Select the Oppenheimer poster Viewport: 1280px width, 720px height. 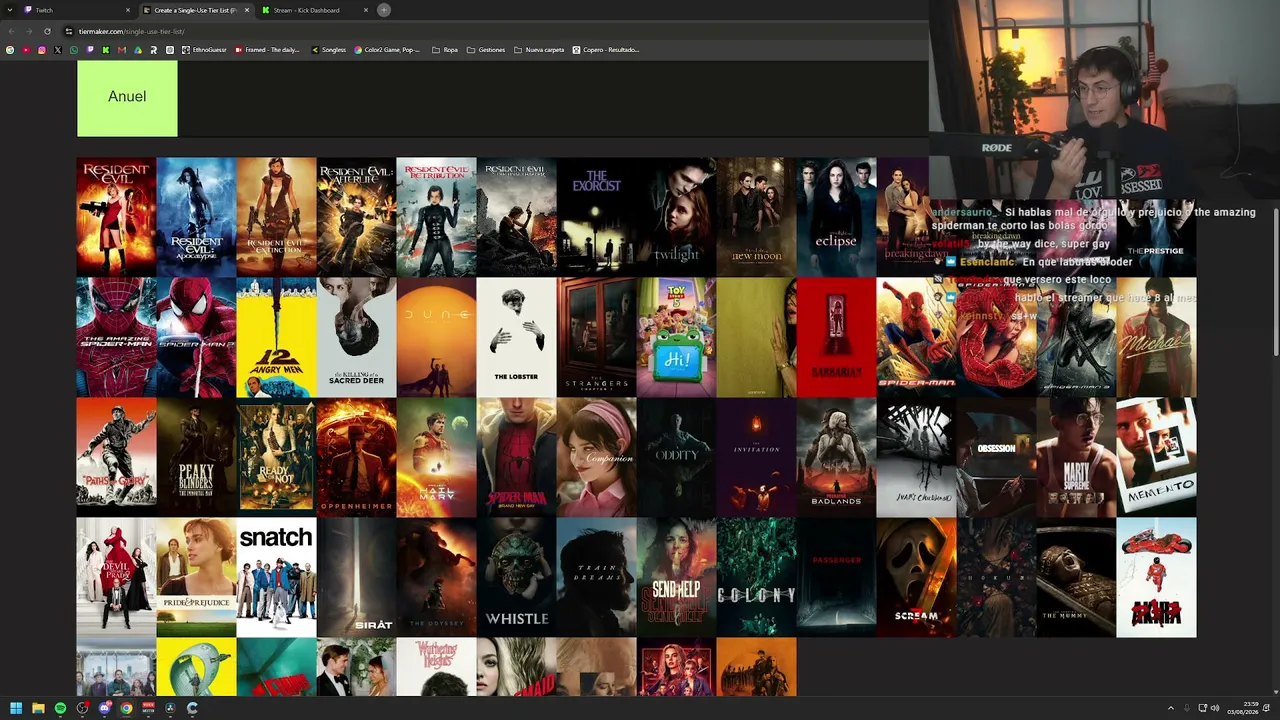click(356, 457)
